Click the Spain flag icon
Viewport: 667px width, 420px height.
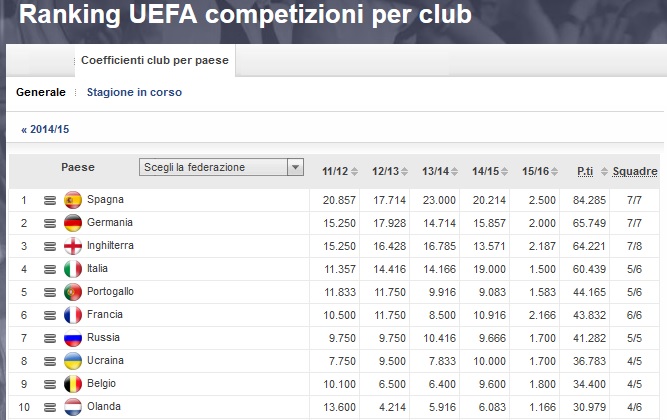(72, 200)
